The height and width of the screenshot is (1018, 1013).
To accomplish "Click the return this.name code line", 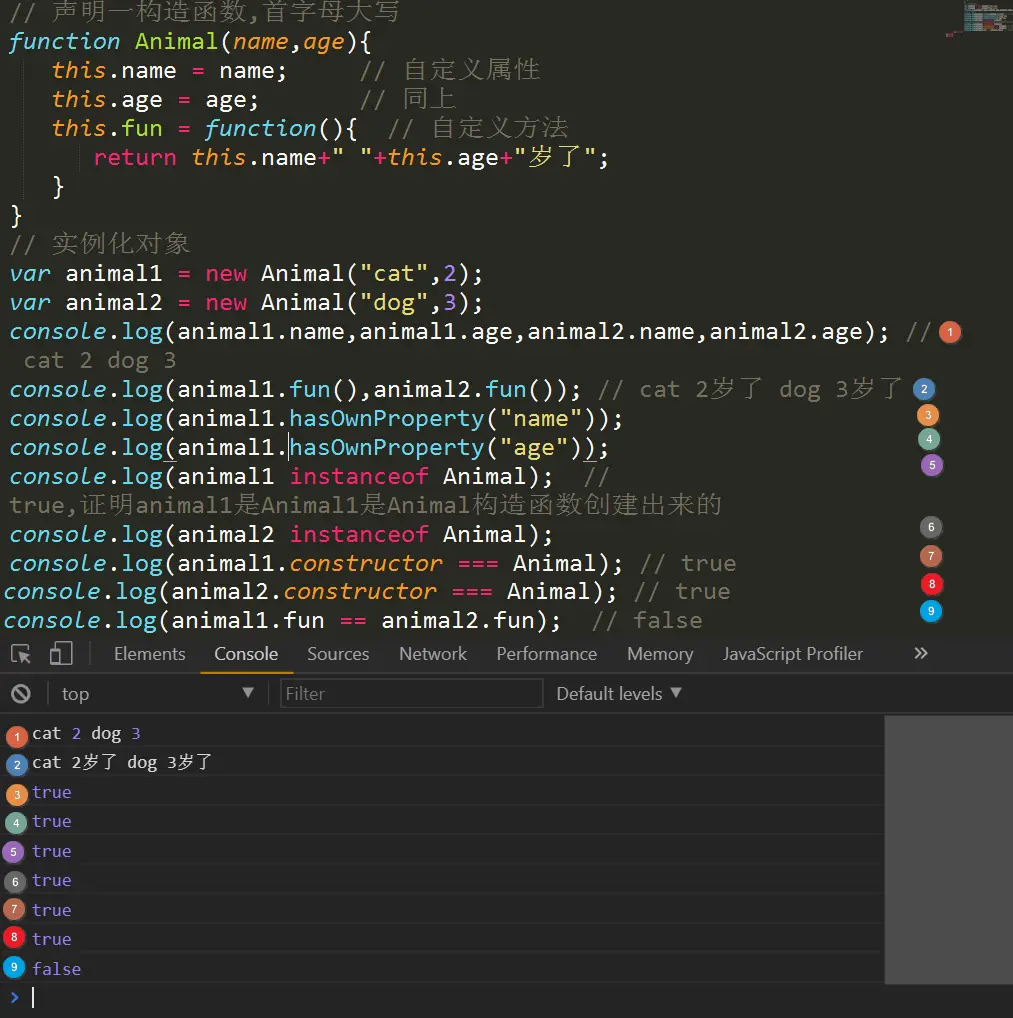I will click(x=351, y=158).
